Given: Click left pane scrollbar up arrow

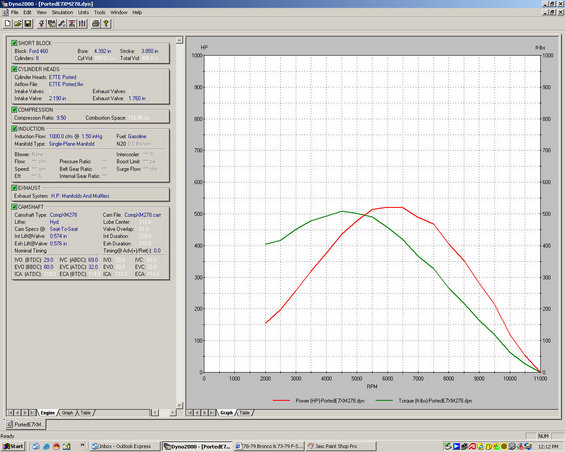Looking at the screenshot, I should point(179,40).
